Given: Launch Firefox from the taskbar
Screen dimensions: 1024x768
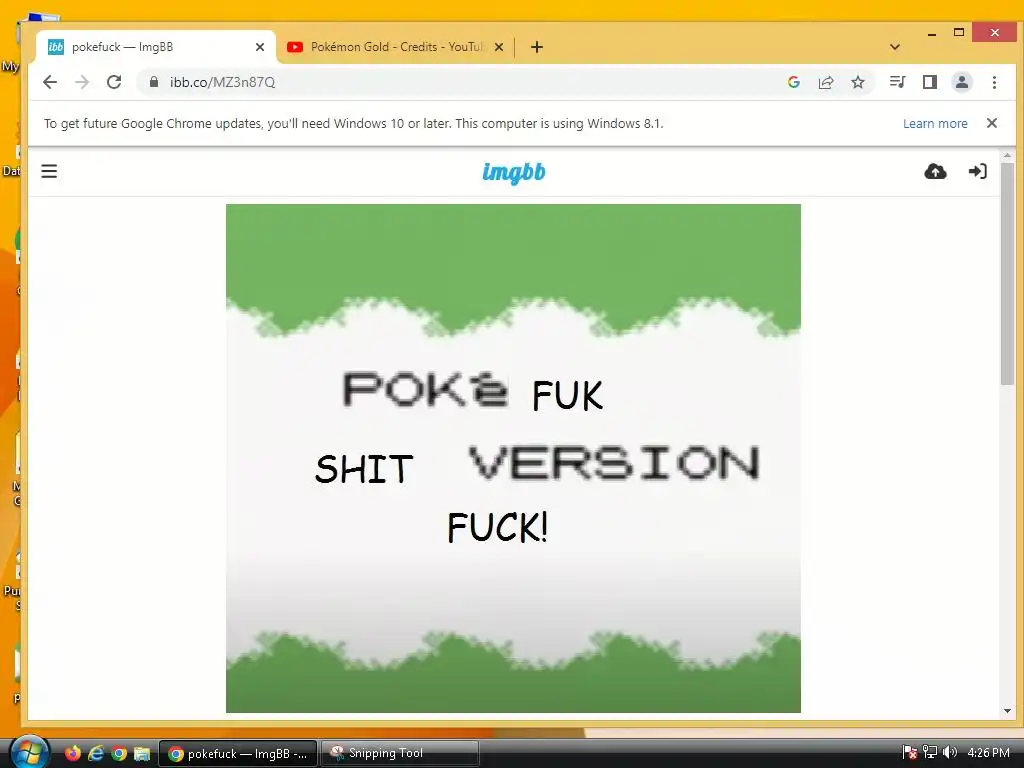Looking at the screenshot, I should tap(72, 753).
